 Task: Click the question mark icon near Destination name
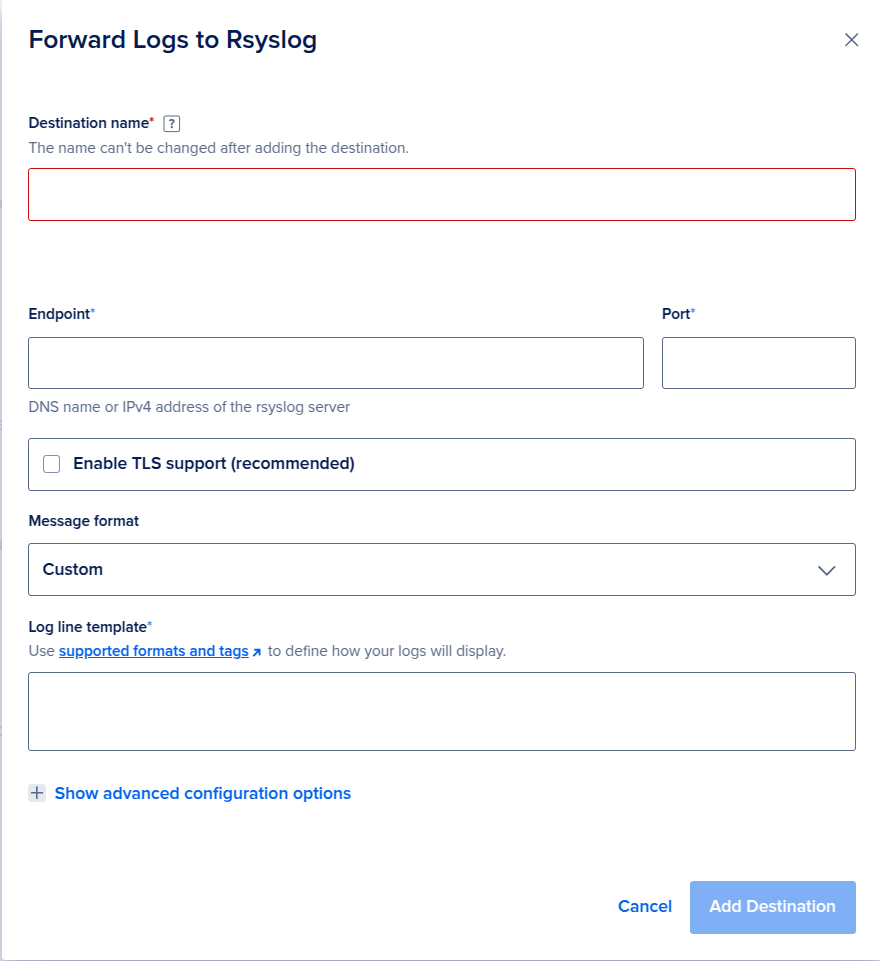click(x=171, y=123)
